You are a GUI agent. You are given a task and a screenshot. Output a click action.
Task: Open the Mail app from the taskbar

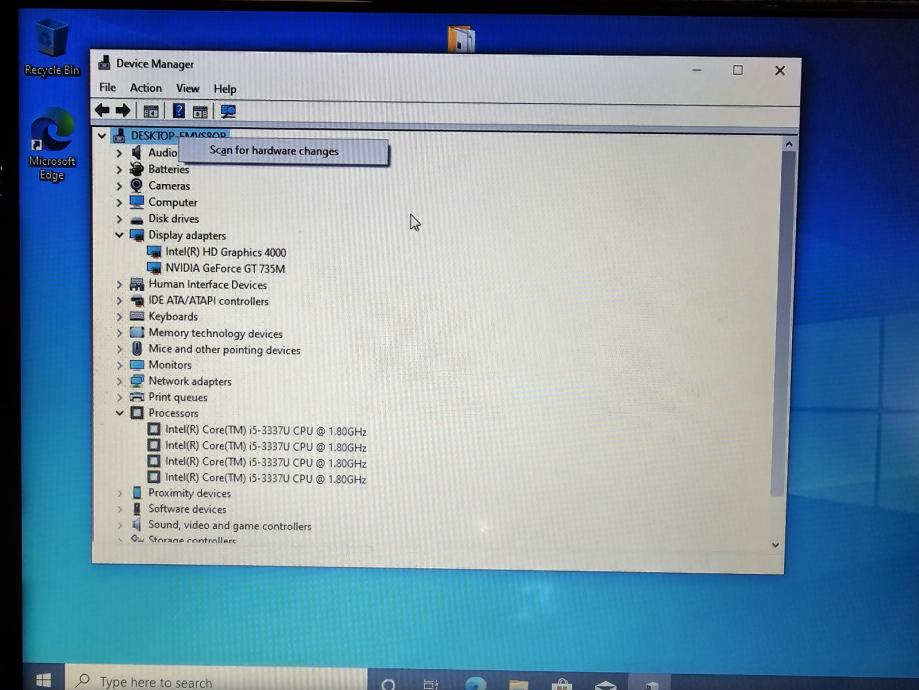605,684
